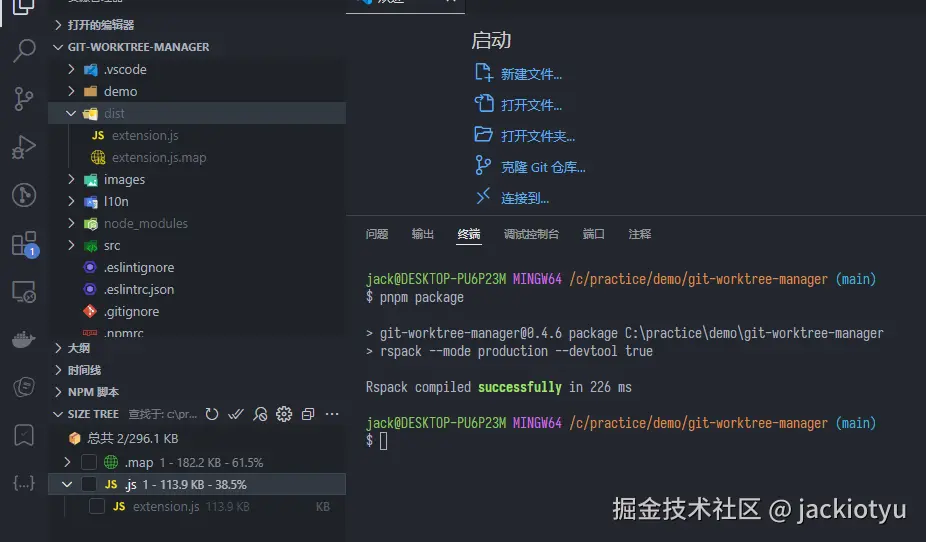Viewport: 926px width, 542px height.
Task: Expand the 打开的编辑器 section
Action: pos(58,24)
